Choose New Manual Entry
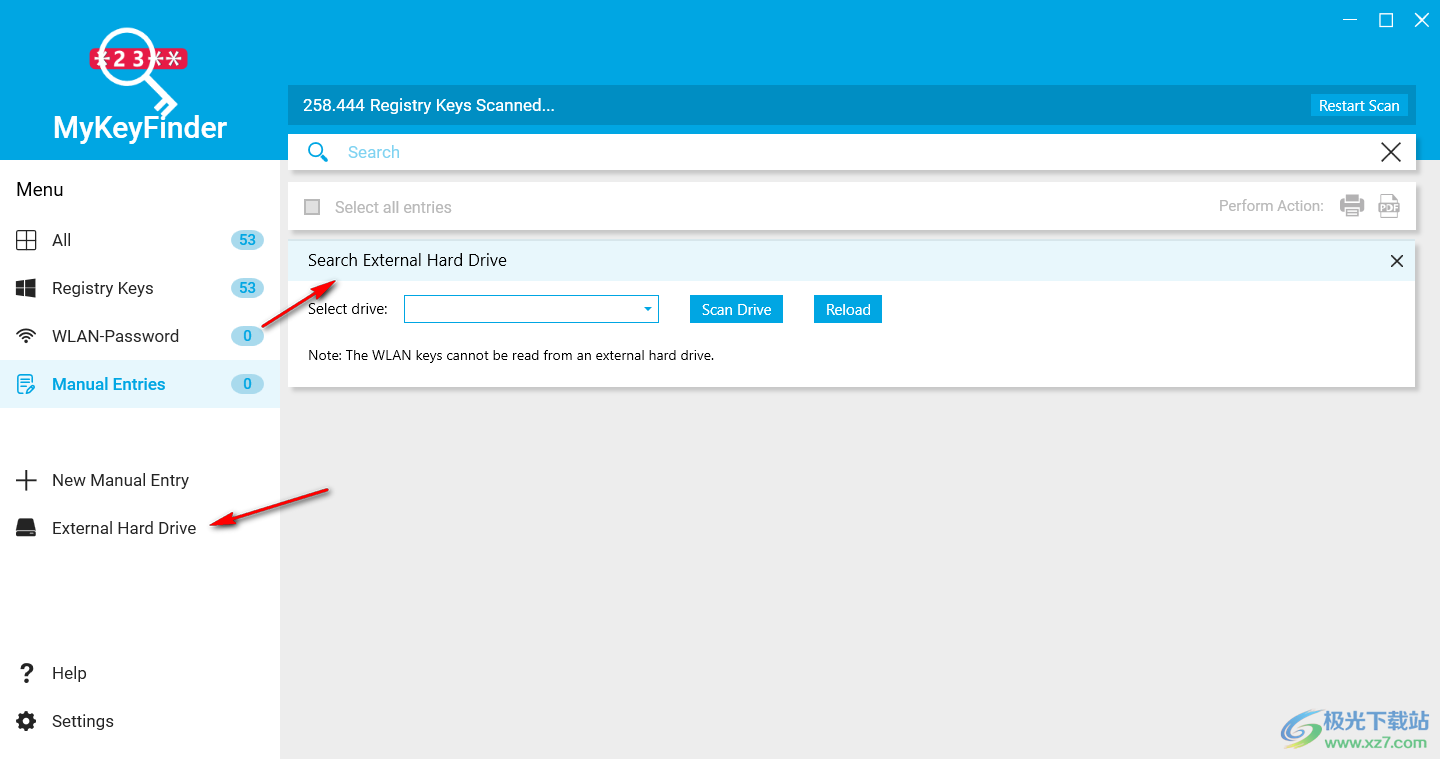The height and width of the screenshot is (759, 1440). tap(140, 480)
